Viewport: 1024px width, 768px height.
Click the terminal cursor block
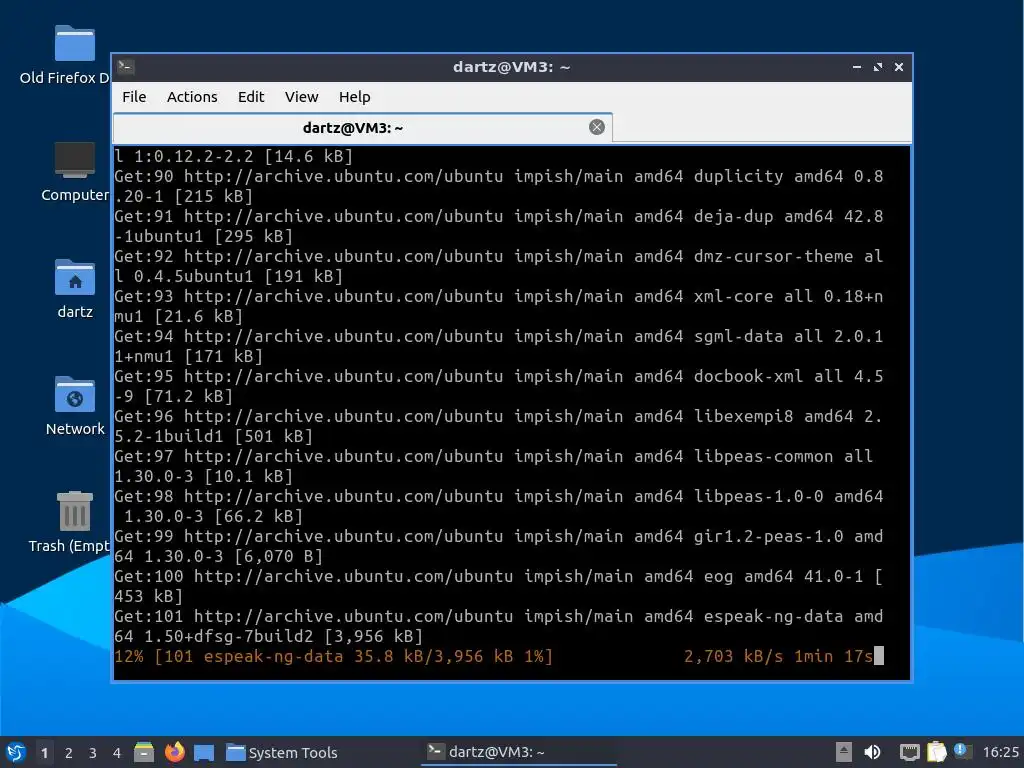(879, 656)
